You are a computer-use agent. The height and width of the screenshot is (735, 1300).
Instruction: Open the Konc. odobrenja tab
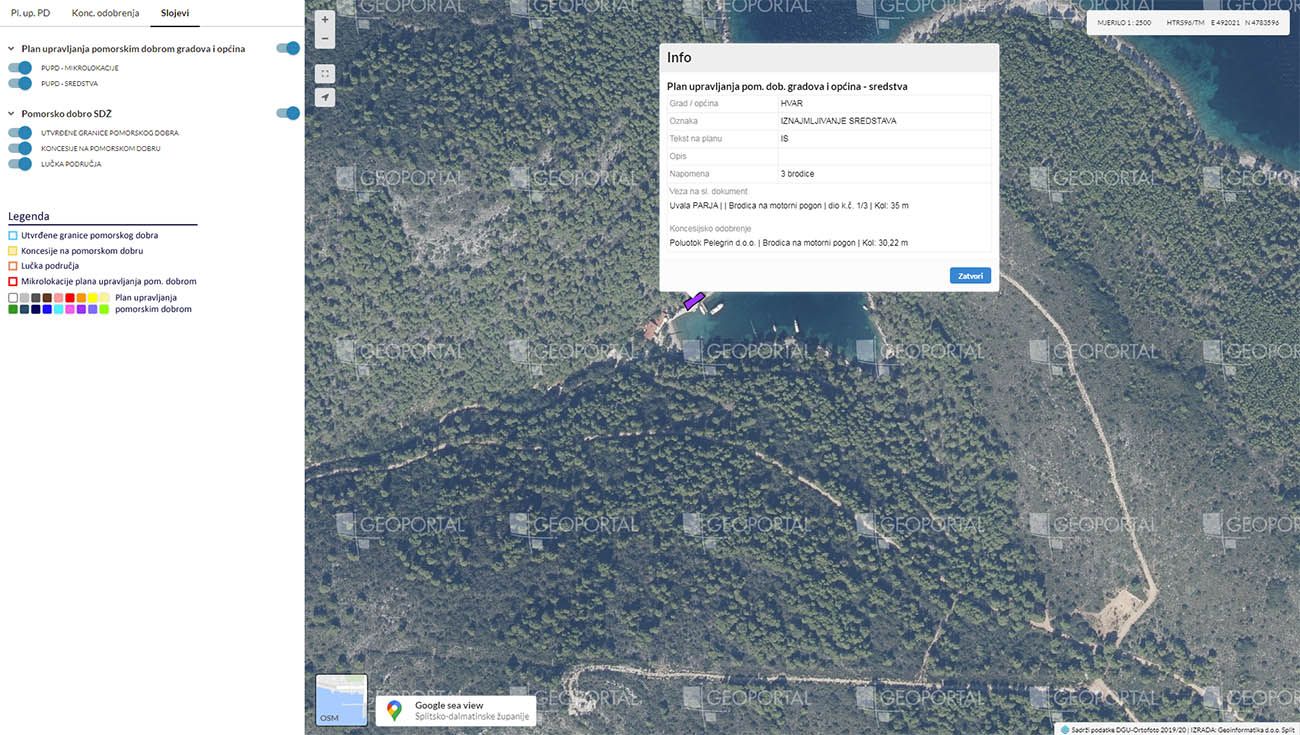click(x=105, y=13)
